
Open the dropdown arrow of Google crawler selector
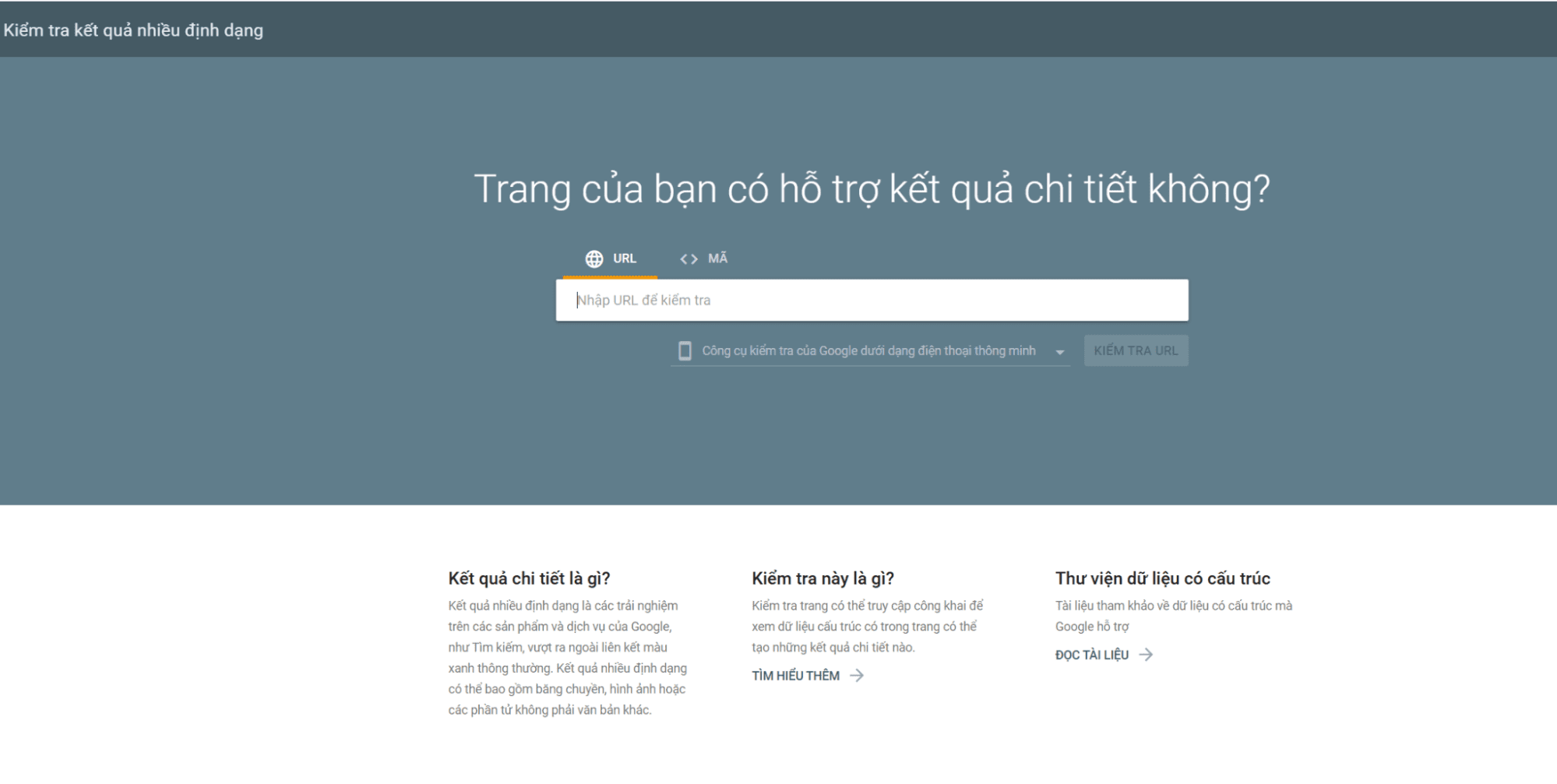tap(1059, 352)
